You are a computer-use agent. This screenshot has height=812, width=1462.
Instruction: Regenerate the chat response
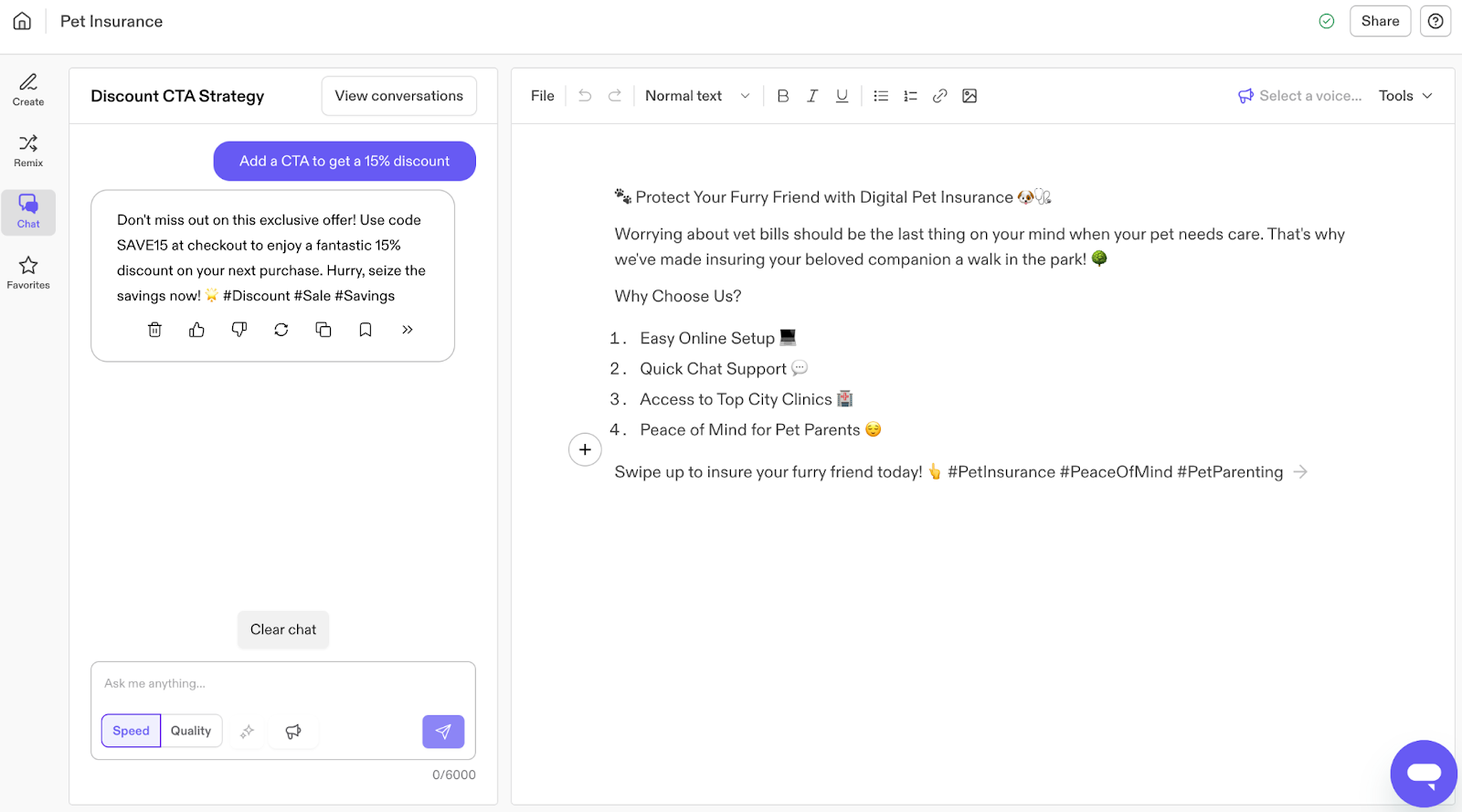tap(281, 330)
